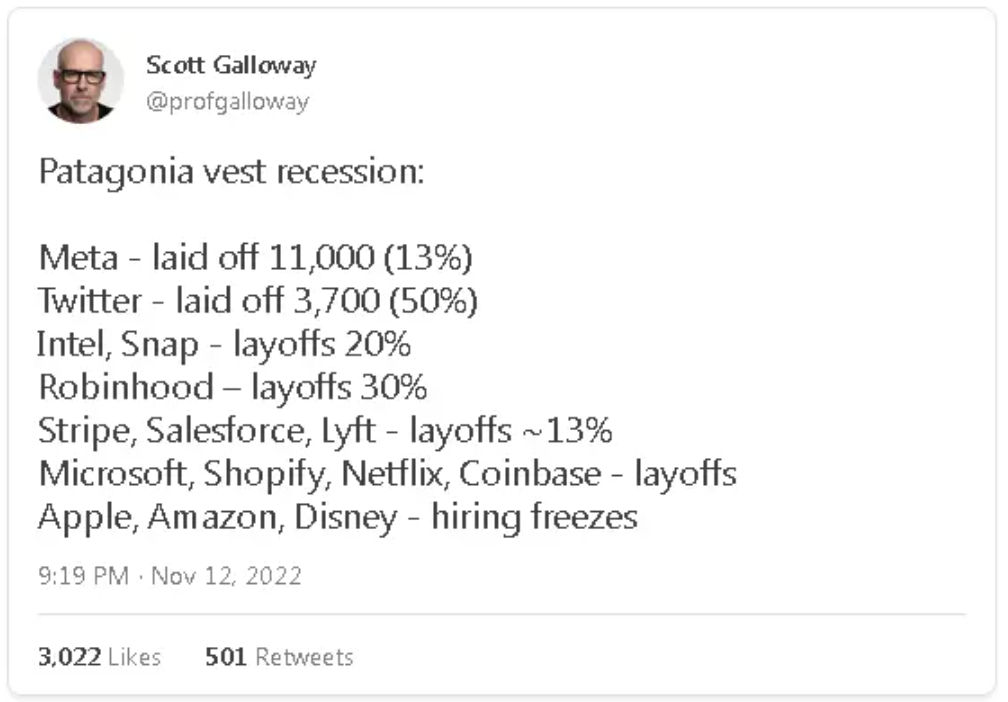Click the word 'Meta' in the tweet
This screenshot has width=1008, height=702.
click(77, 258)
